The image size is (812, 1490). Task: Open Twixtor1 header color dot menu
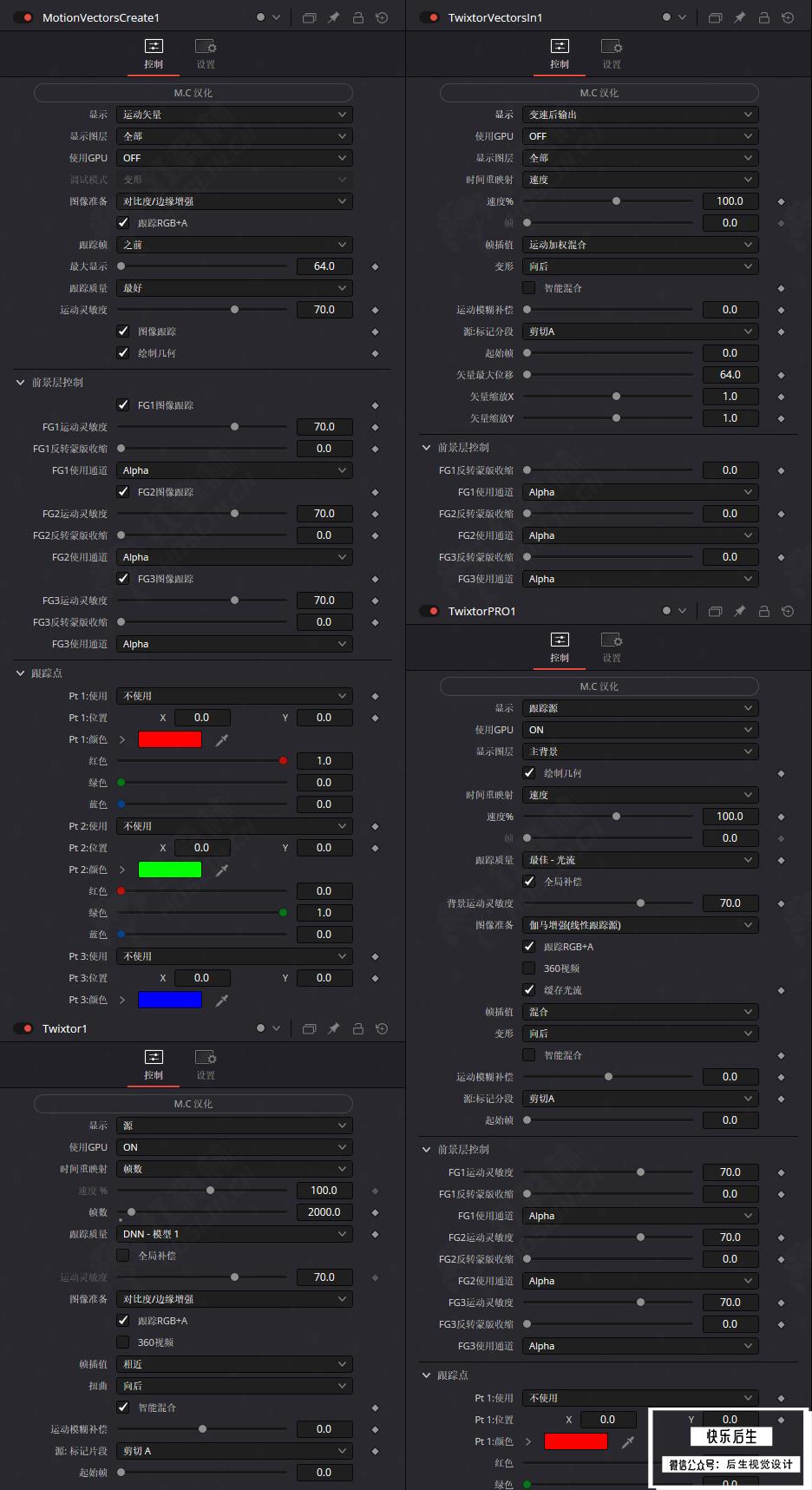pyautogui.click(x=266, y=1028)
